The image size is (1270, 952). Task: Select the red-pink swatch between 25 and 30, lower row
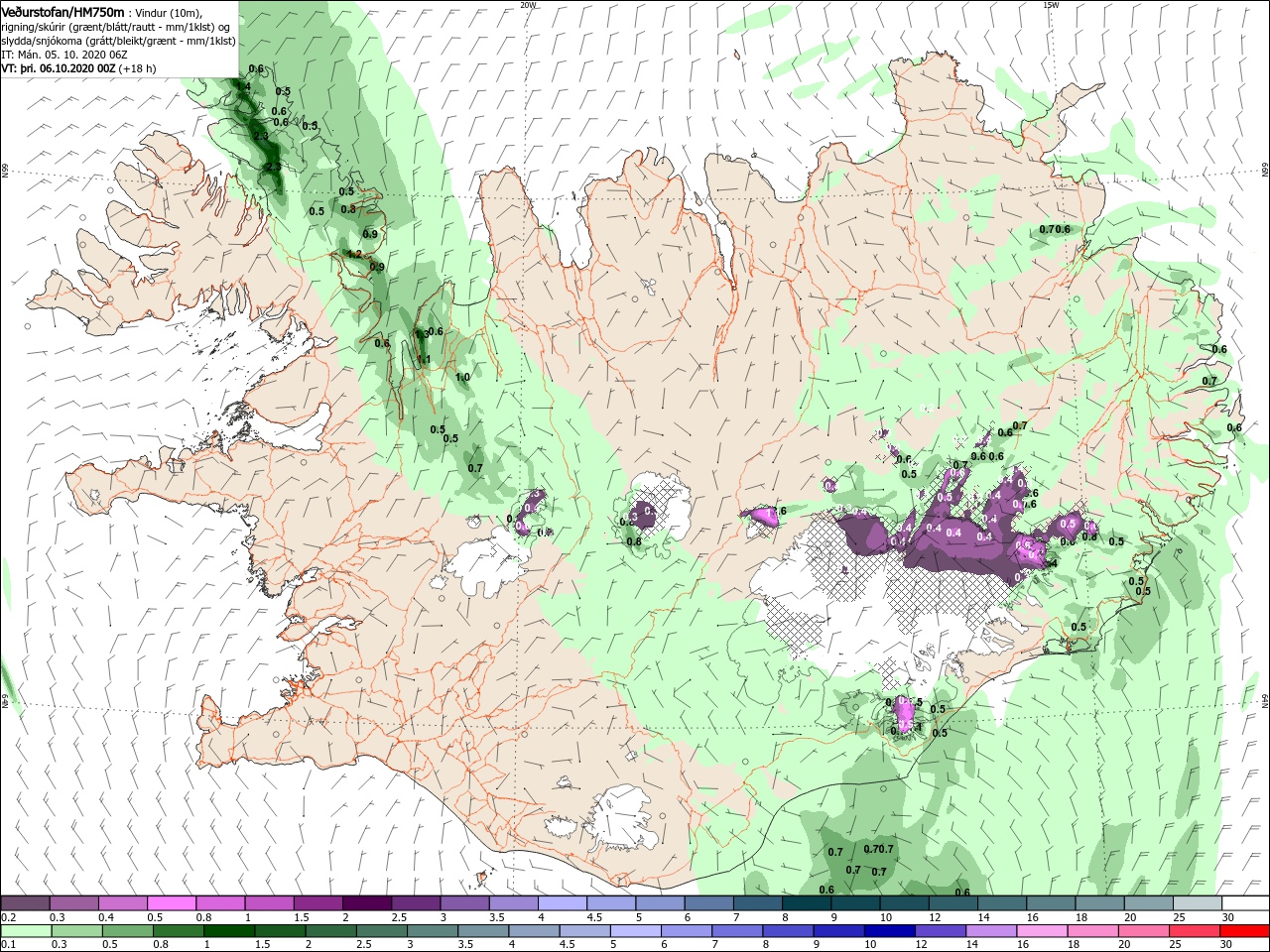click(x=1194, y=931)
